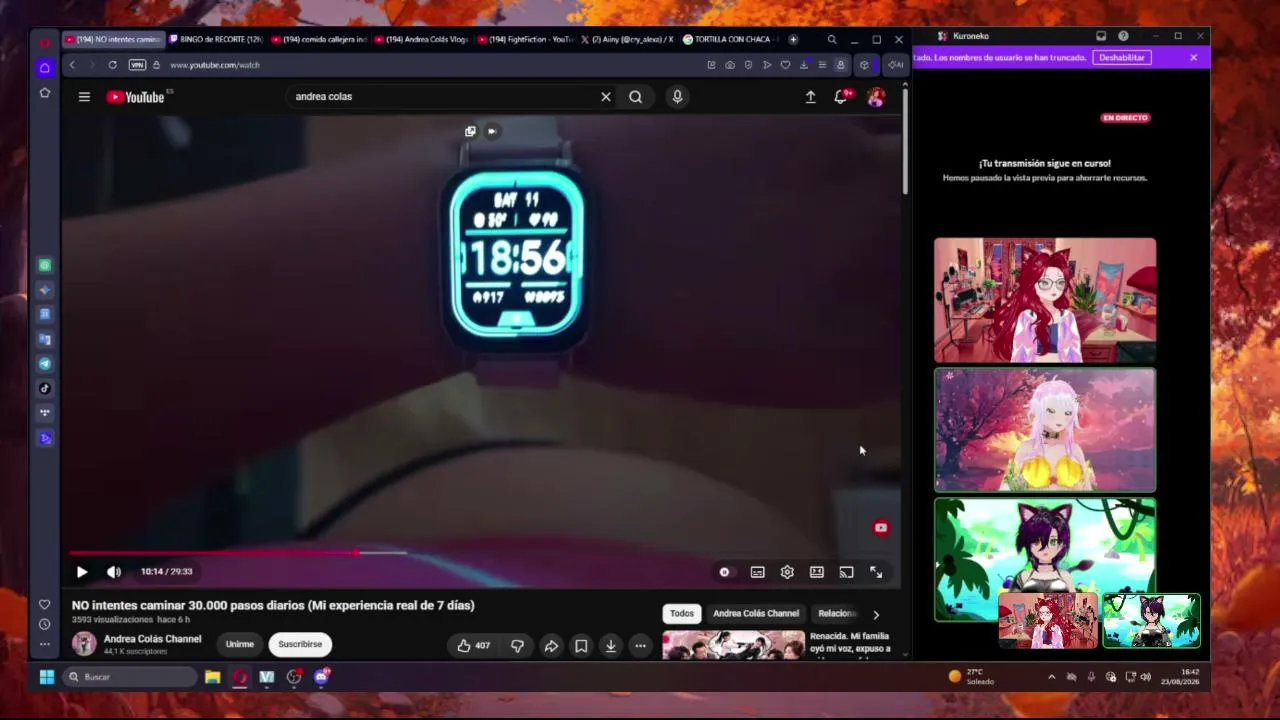1280x720 pixels.
Task: Open video player settings gear
Action: tap(787, 572)
